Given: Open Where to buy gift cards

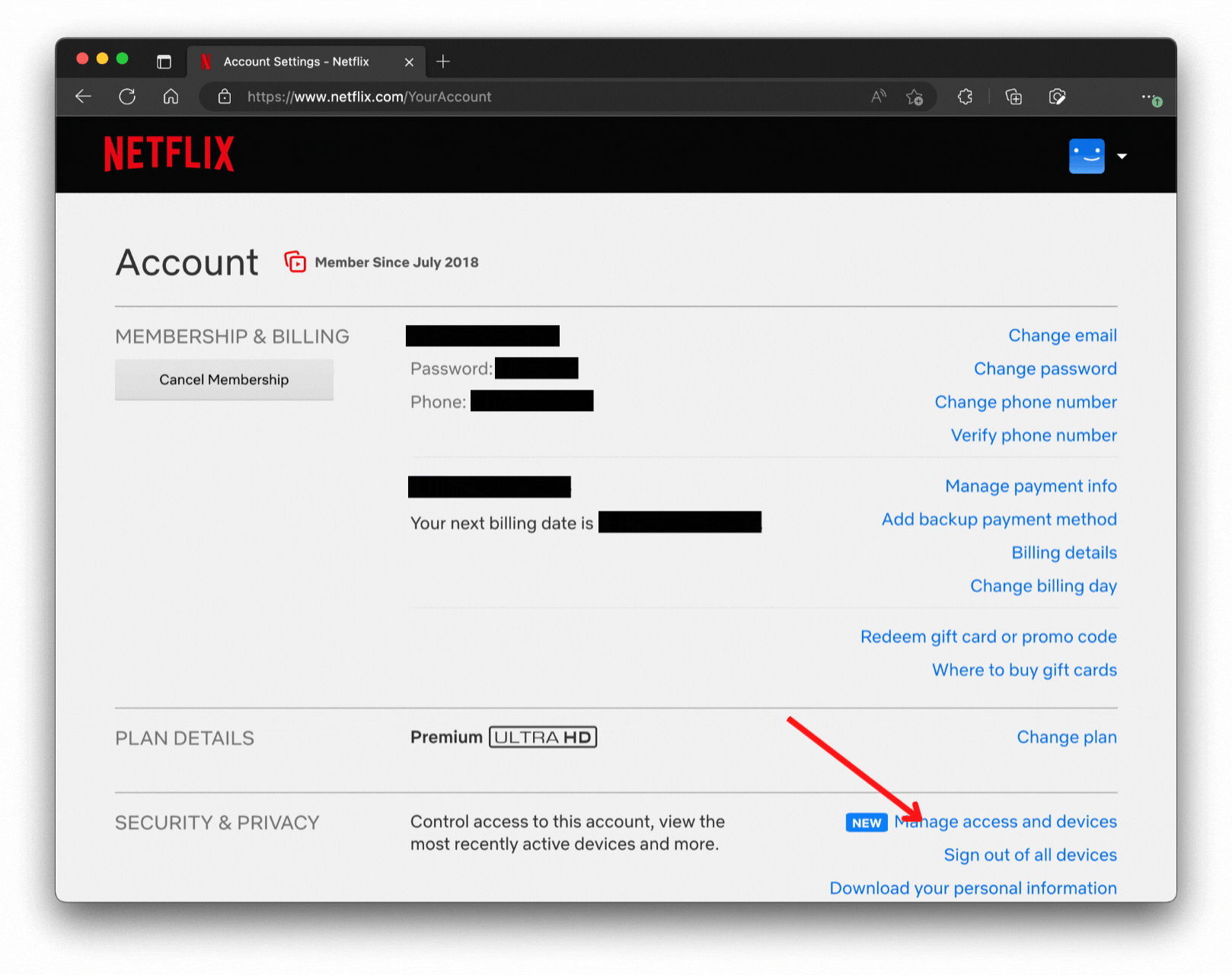Looking at the screenshot, I should pyautogui.click(x=1024, y=671).
